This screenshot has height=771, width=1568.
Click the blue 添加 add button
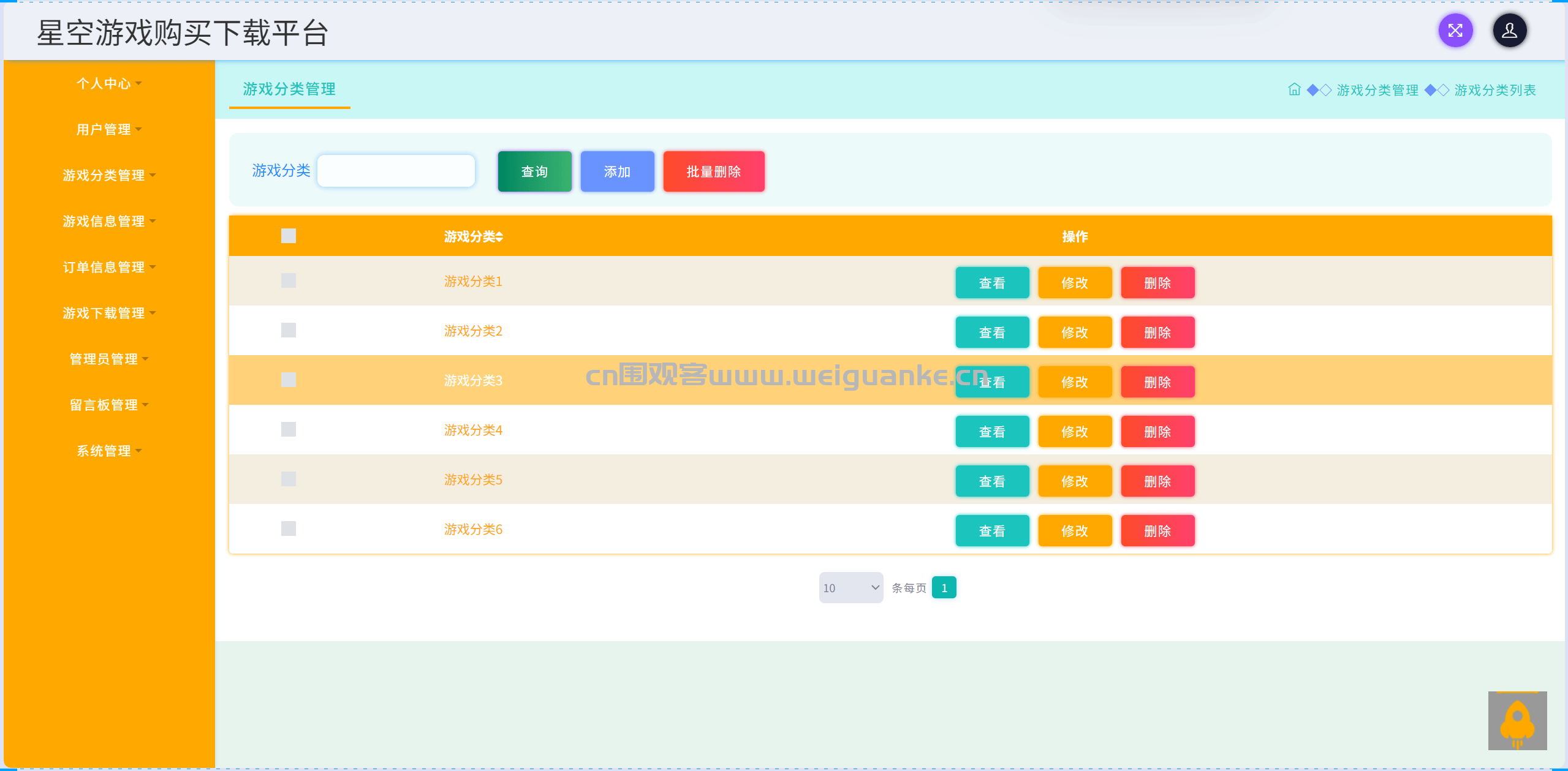point(617,171)
